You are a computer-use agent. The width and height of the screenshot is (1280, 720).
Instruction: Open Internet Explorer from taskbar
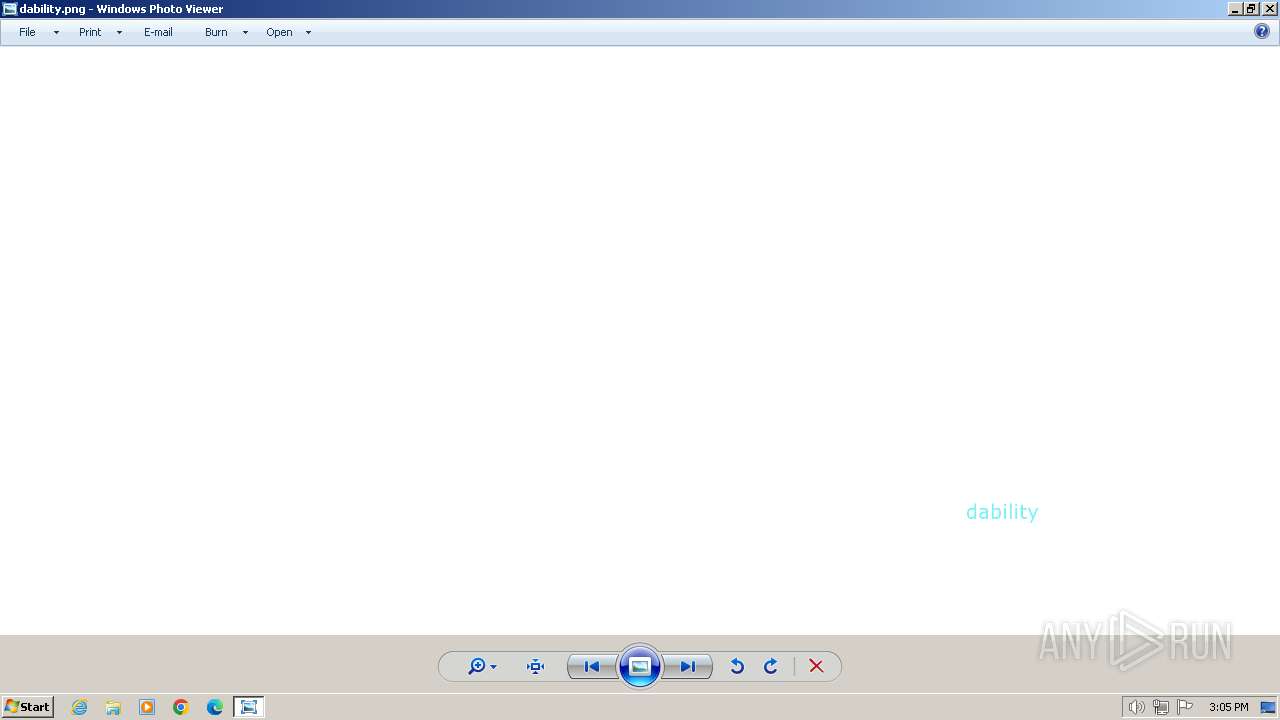80,707
